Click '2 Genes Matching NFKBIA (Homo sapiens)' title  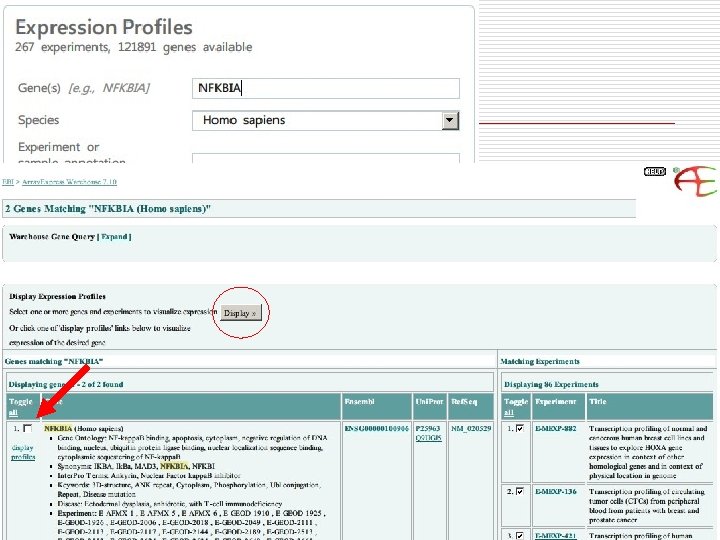107,209
